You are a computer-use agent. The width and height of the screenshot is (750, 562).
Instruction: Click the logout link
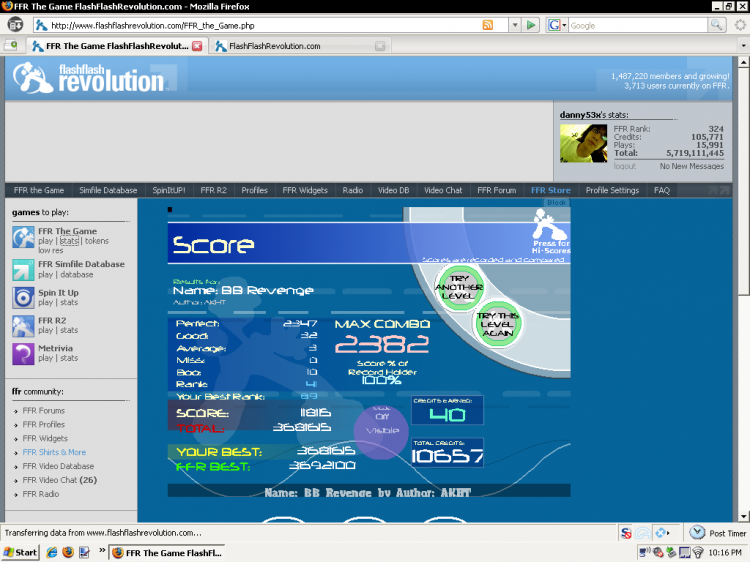tap(625, 166)
